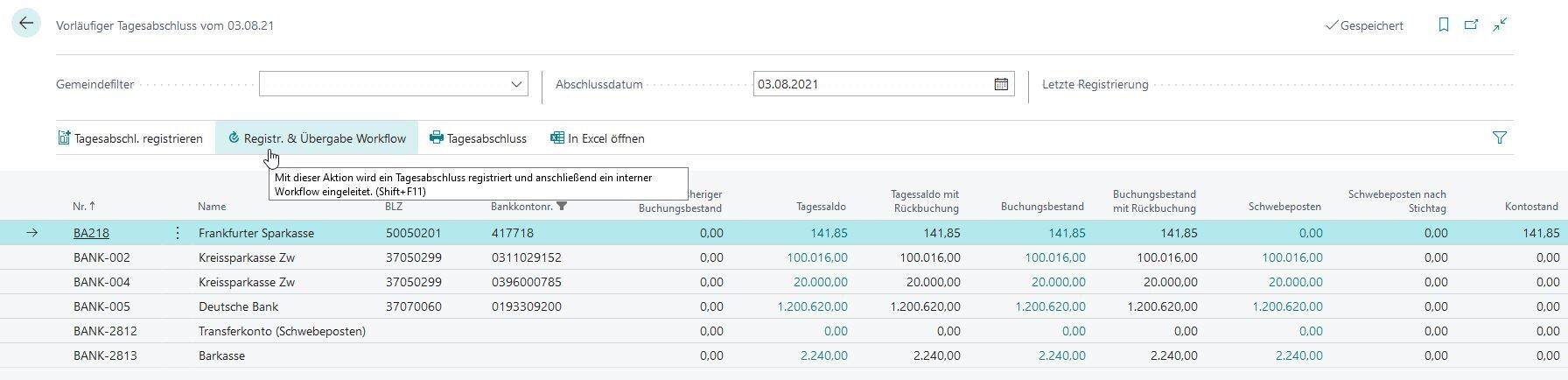Expand the Gemeindefilter dropdown

[x=515, y=85]
